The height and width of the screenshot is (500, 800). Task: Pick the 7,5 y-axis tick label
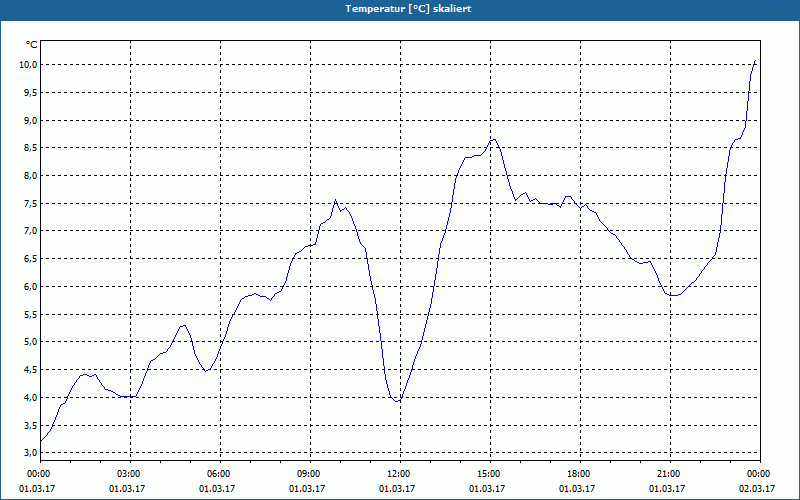30,204
